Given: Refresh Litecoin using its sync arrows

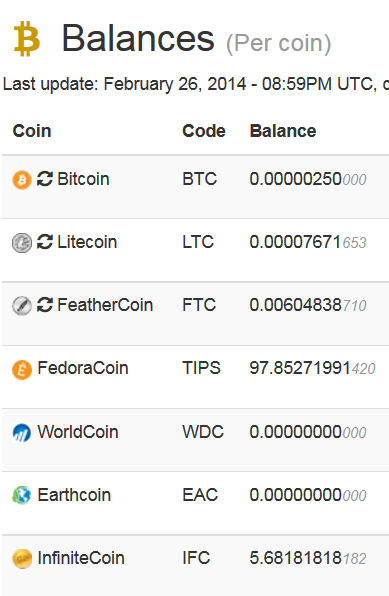Looking at the screenshot, I should pyautogui.click(x=45, y=242).
